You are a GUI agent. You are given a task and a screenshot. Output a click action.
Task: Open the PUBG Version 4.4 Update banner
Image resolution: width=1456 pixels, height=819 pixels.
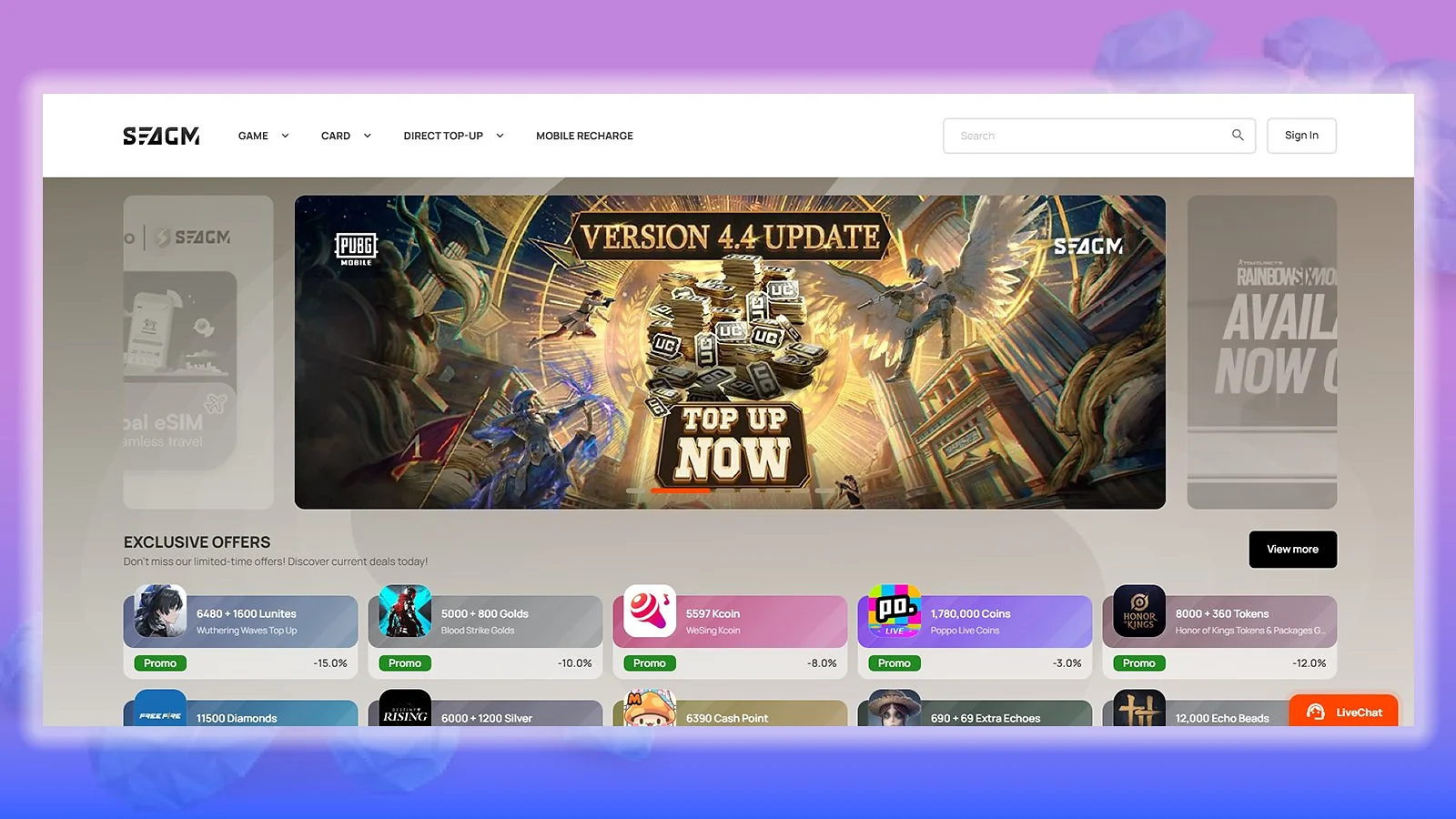(730, 352)
